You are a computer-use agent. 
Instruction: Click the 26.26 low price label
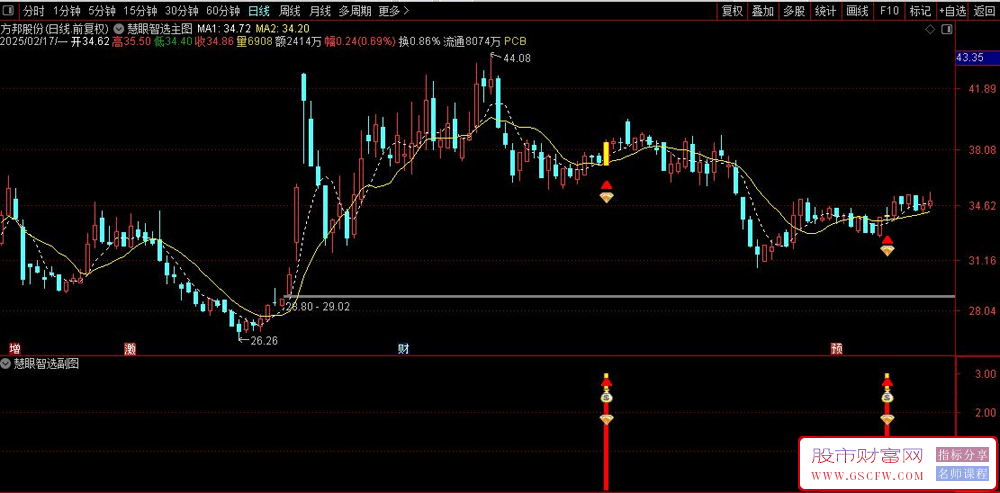click(x=263, y=341)
